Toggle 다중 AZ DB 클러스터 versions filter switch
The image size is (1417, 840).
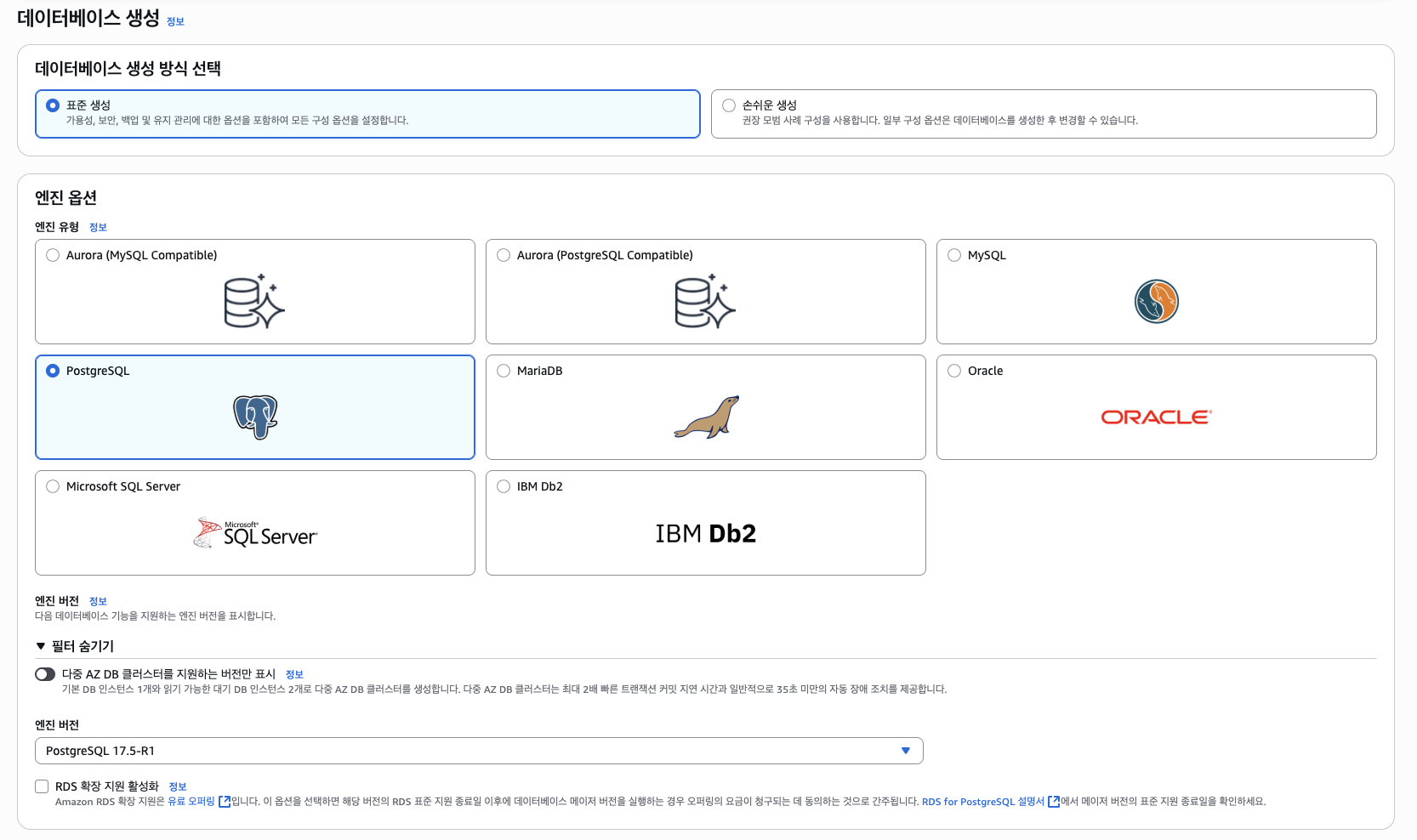(45, 674)
